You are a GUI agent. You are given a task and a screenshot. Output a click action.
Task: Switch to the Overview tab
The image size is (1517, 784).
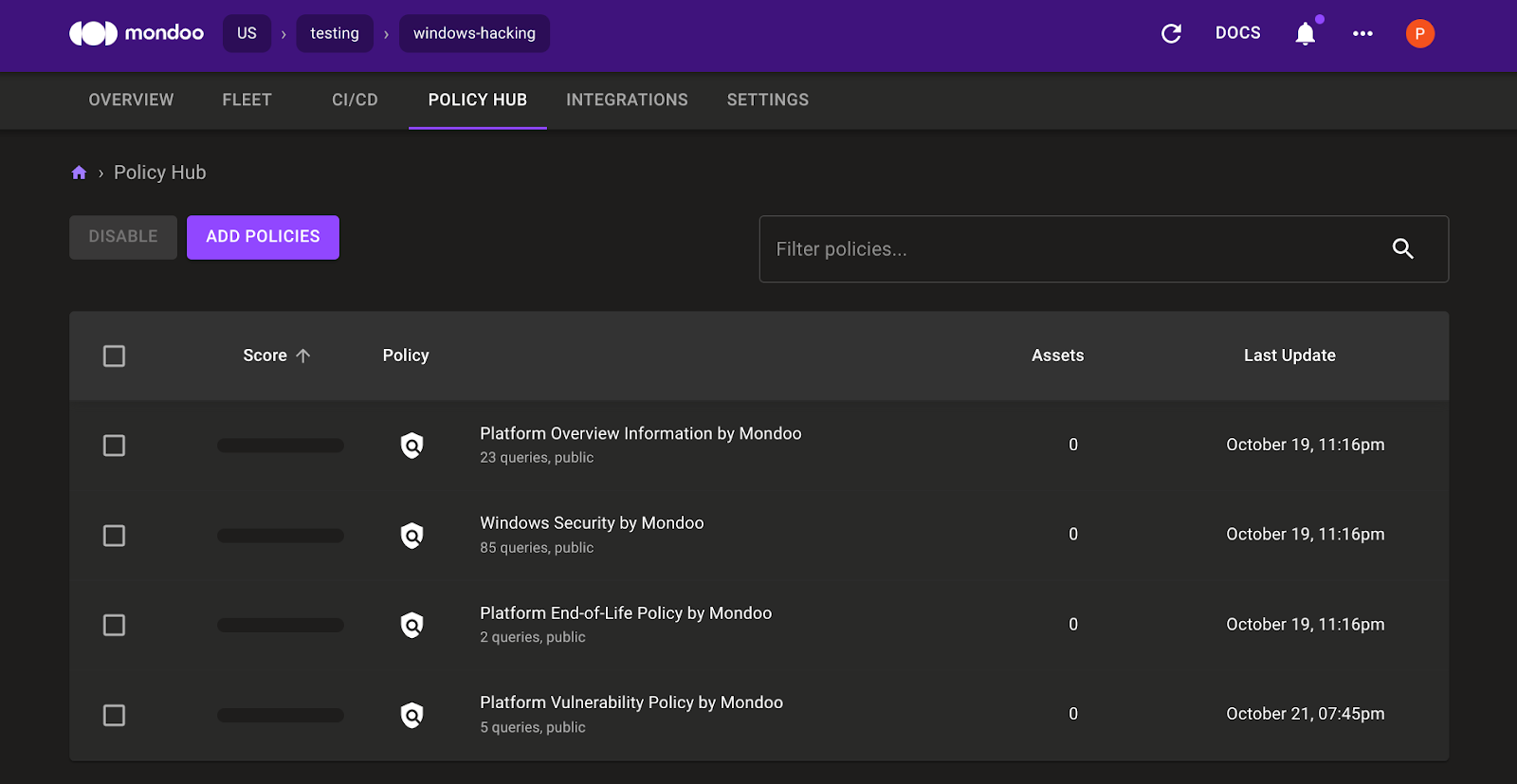(x=131, y=100)
